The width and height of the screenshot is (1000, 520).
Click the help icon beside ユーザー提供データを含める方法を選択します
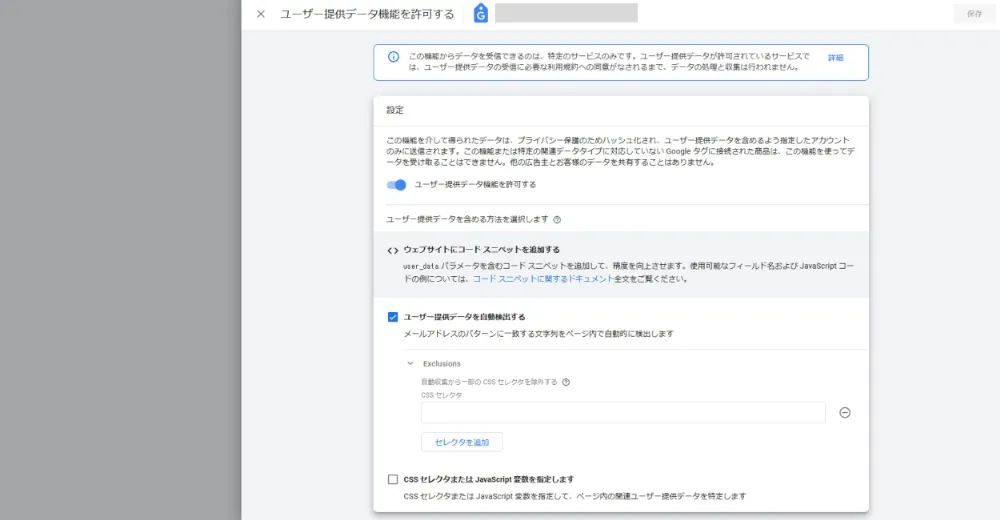tap(557, 219)
